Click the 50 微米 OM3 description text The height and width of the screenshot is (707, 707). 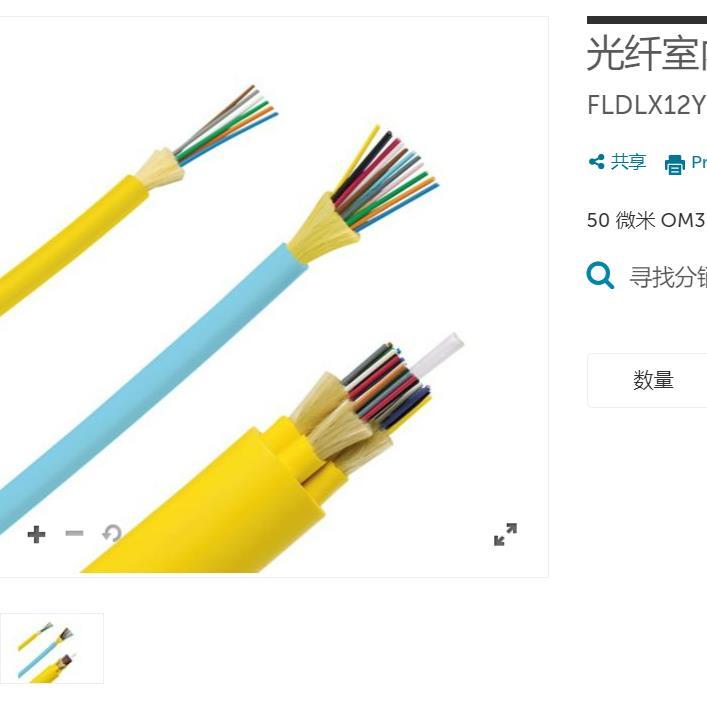point(647,220)
